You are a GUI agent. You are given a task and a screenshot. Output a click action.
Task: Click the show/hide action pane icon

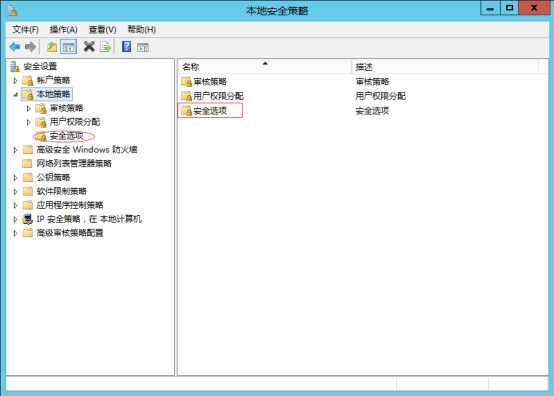[x=143, y=47]
